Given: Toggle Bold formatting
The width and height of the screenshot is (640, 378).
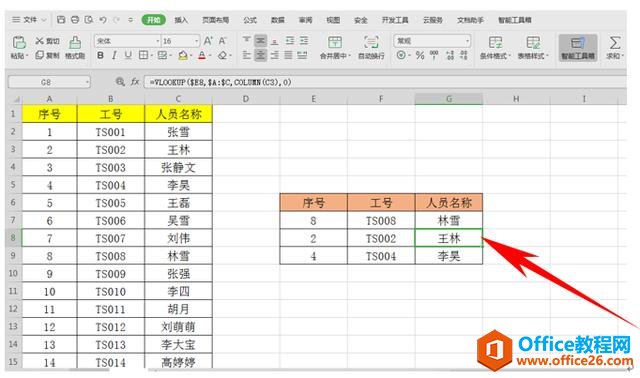Looking at the screenshot, I should (100, 55).
